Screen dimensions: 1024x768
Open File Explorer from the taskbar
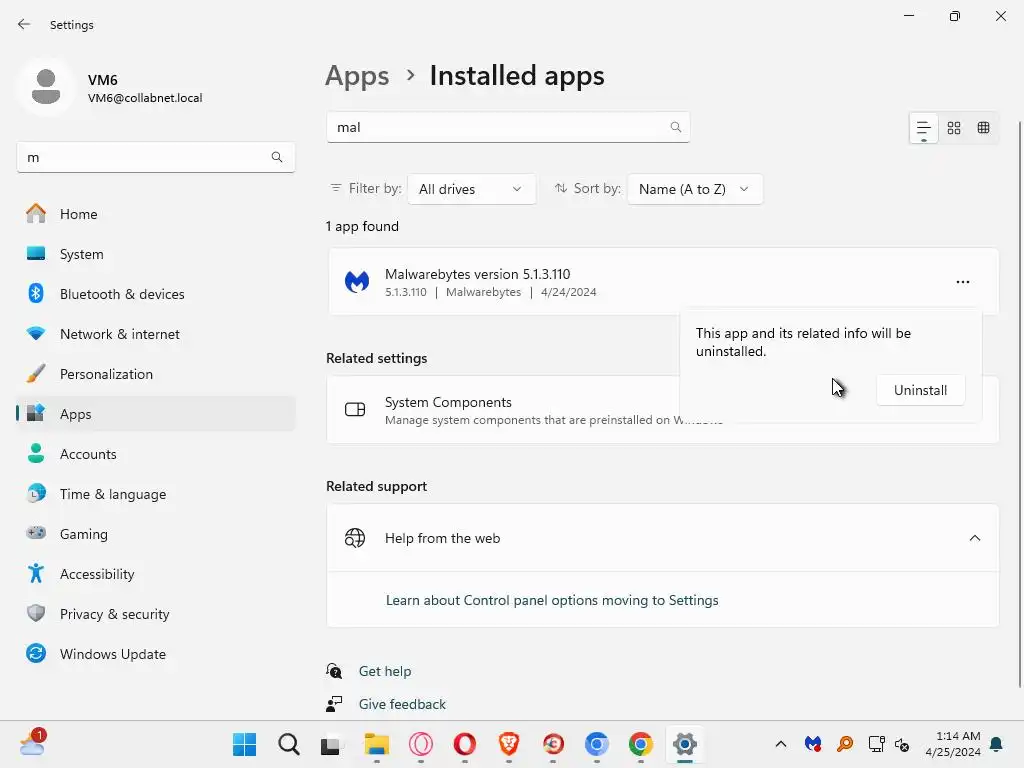point(377,744)
